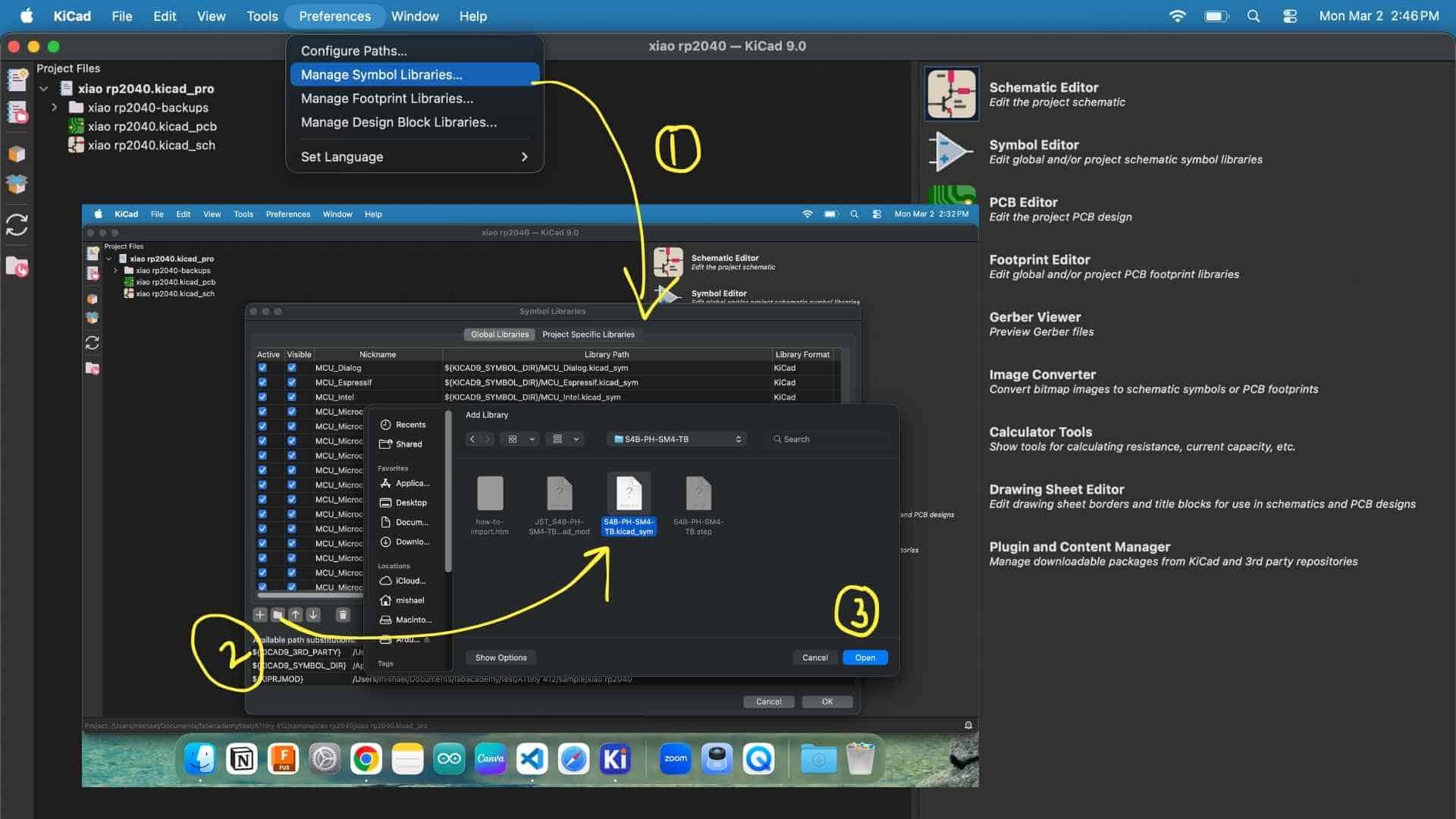Launch Symbol Editor from the right-hand launcher panel
The image size is (1456, 819).
coord(951,152)
